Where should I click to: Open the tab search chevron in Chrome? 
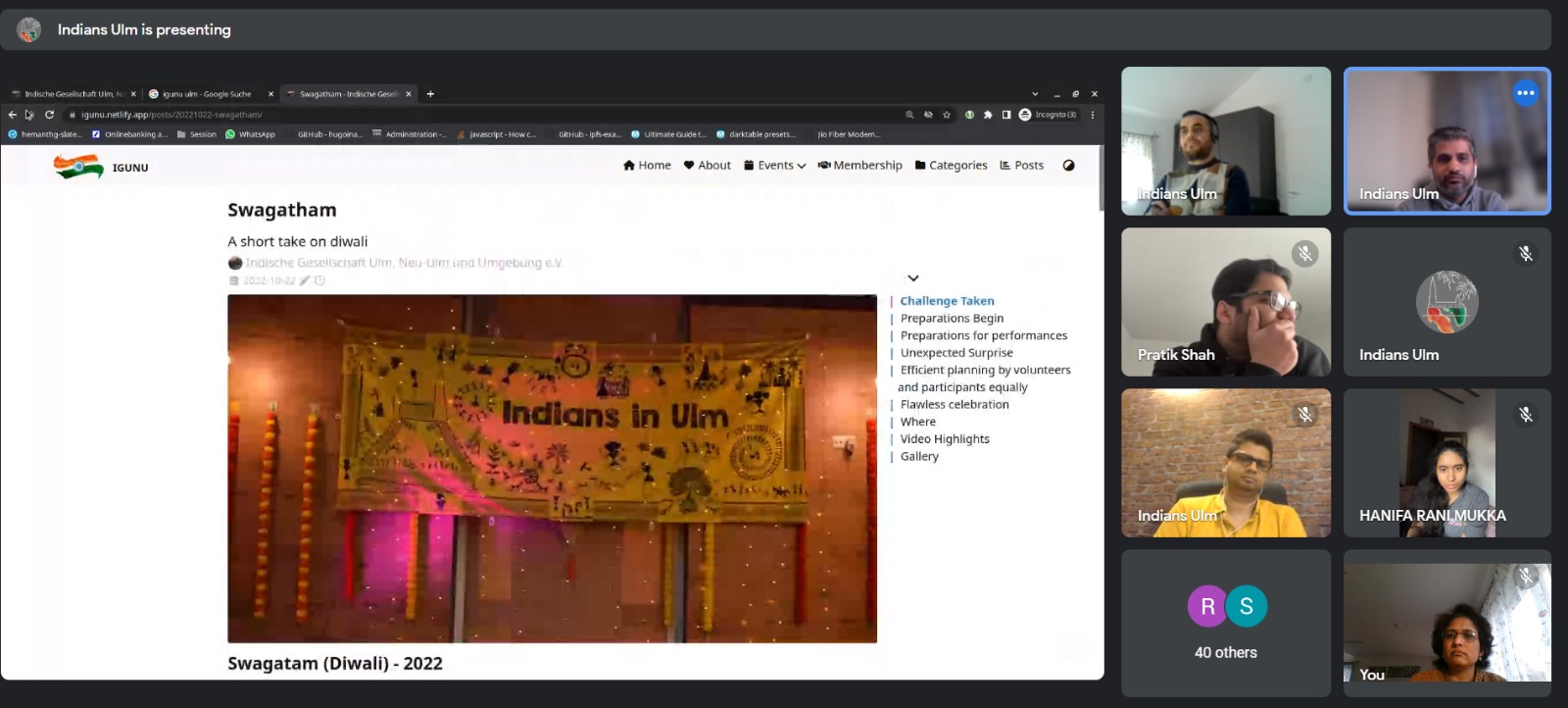click(1035, 94)
